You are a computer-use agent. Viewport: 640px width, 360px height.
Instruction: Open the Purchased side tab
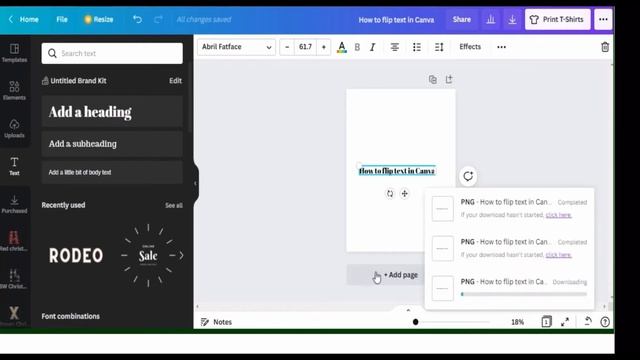coord(14,204)
